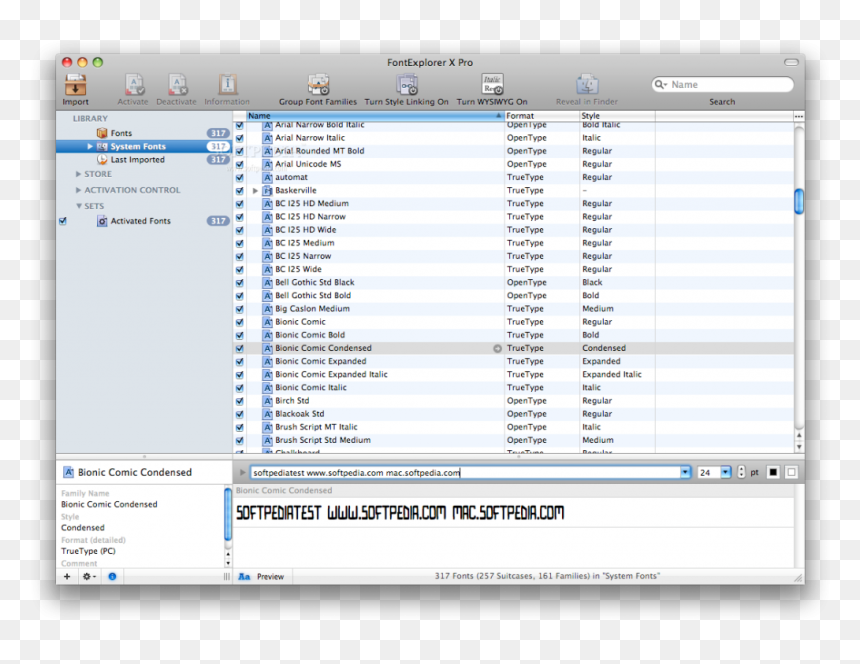Toggle checkbox for Baskerville
This screenshot has height=664, width=860.
[240, 191]
